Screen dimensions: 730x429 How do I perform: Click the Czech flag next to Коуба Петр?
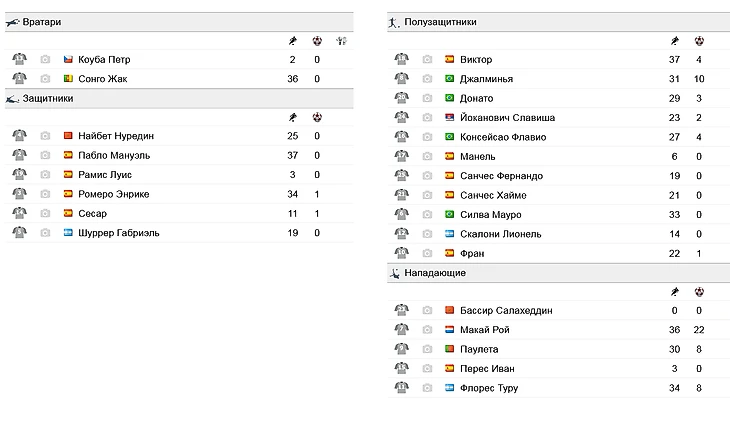[x=68, y=60]
